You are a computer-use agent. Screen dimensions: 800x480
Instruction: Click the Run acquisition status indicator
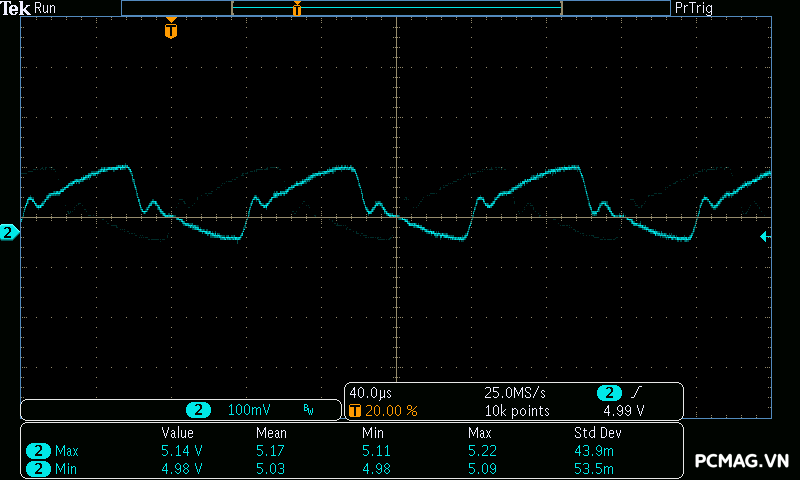click(x=45, y=8)
